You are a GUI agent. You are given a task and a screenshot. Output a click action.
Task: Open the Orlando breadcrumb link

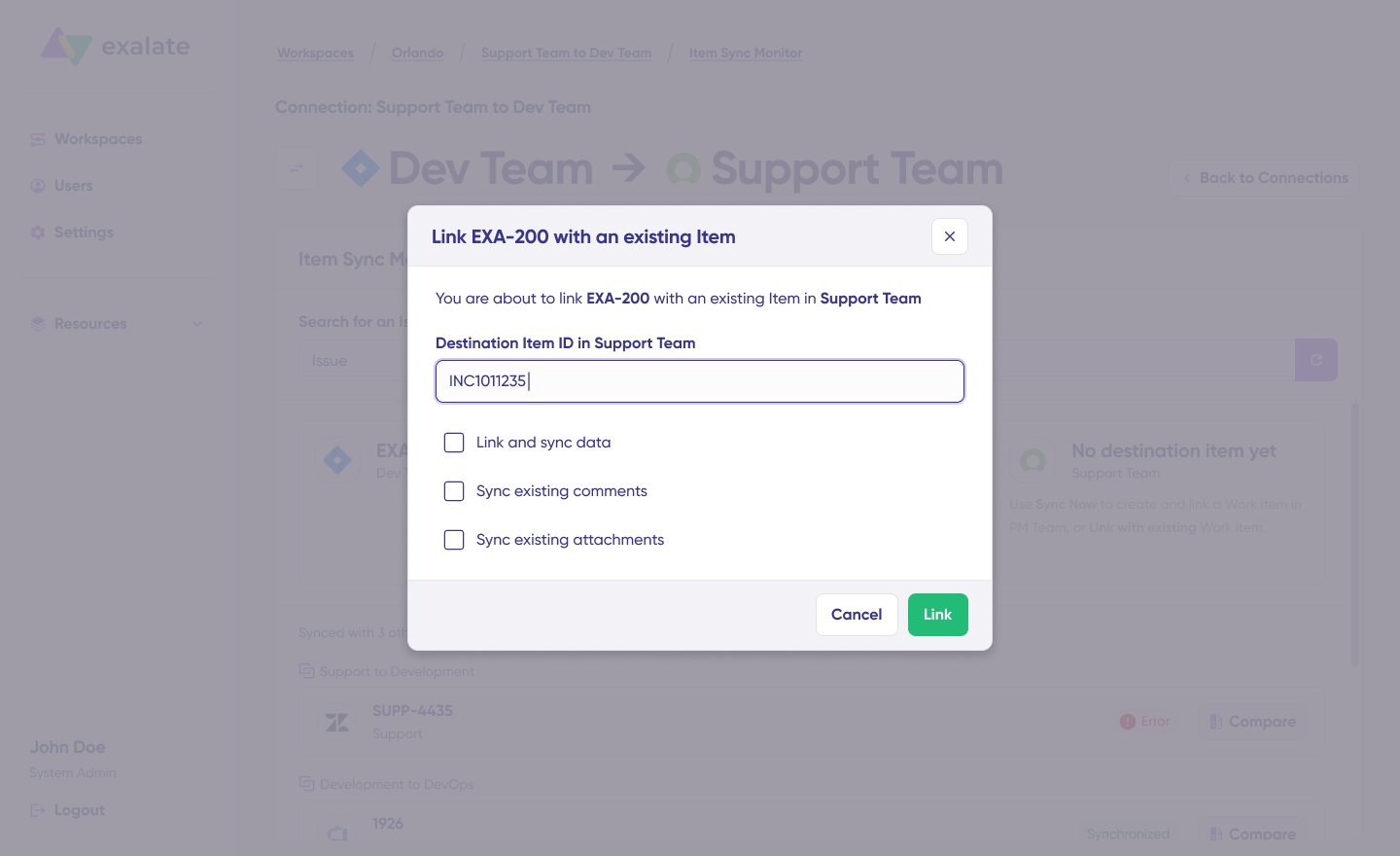(417, 53)
